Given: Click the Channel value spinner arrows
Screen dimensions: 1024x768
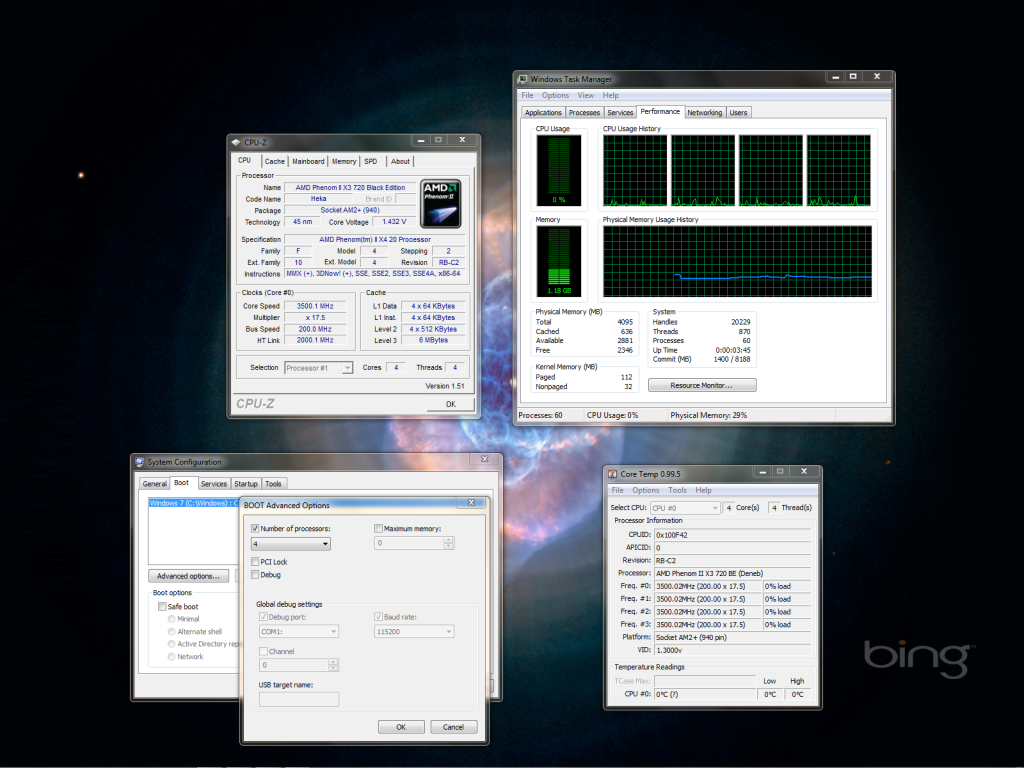Looking at the screenshot, I should [333, 665].
